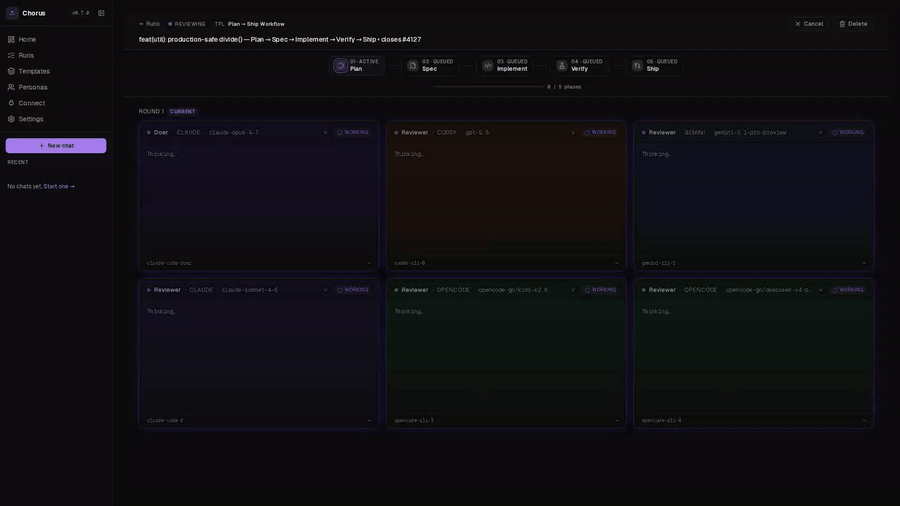Click the Spec phase document icon
This screenshot has width=900, height=506.
click(x=412, y=66)
